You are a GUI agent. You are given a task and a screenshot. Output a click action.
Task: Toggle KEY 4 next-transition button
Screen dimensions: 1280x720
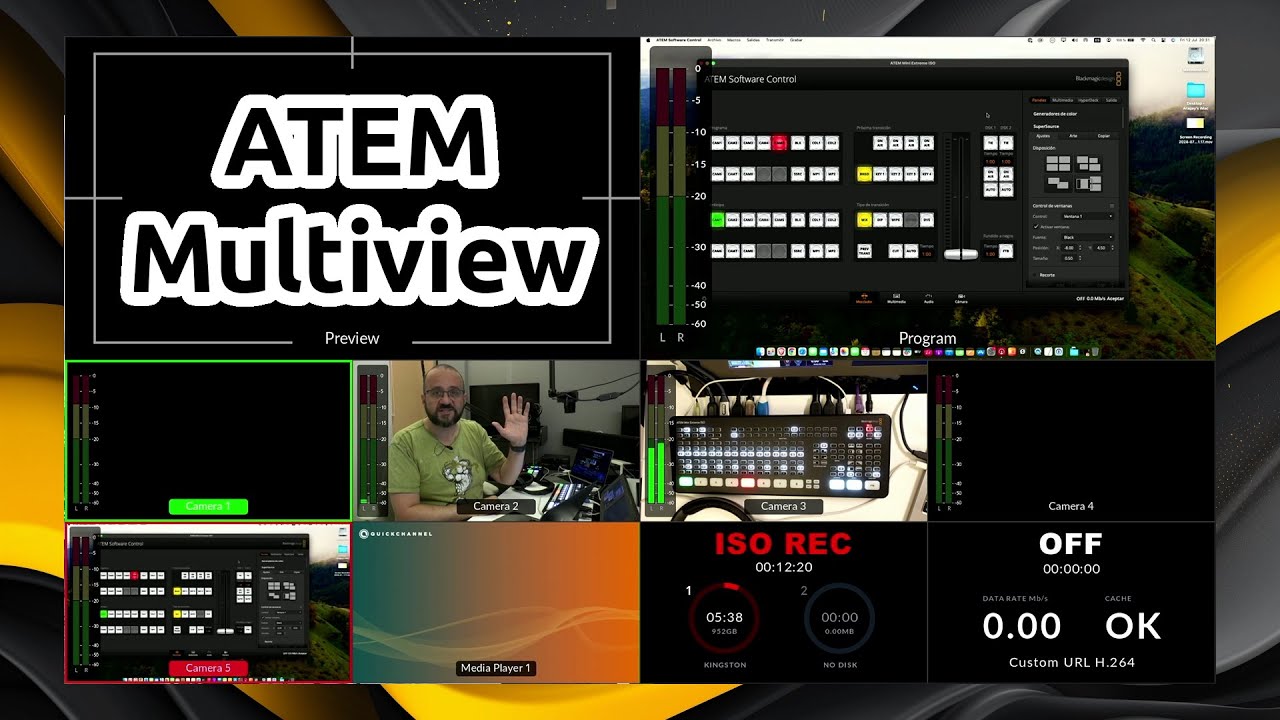pyautogui.click(x=927, y=174)
